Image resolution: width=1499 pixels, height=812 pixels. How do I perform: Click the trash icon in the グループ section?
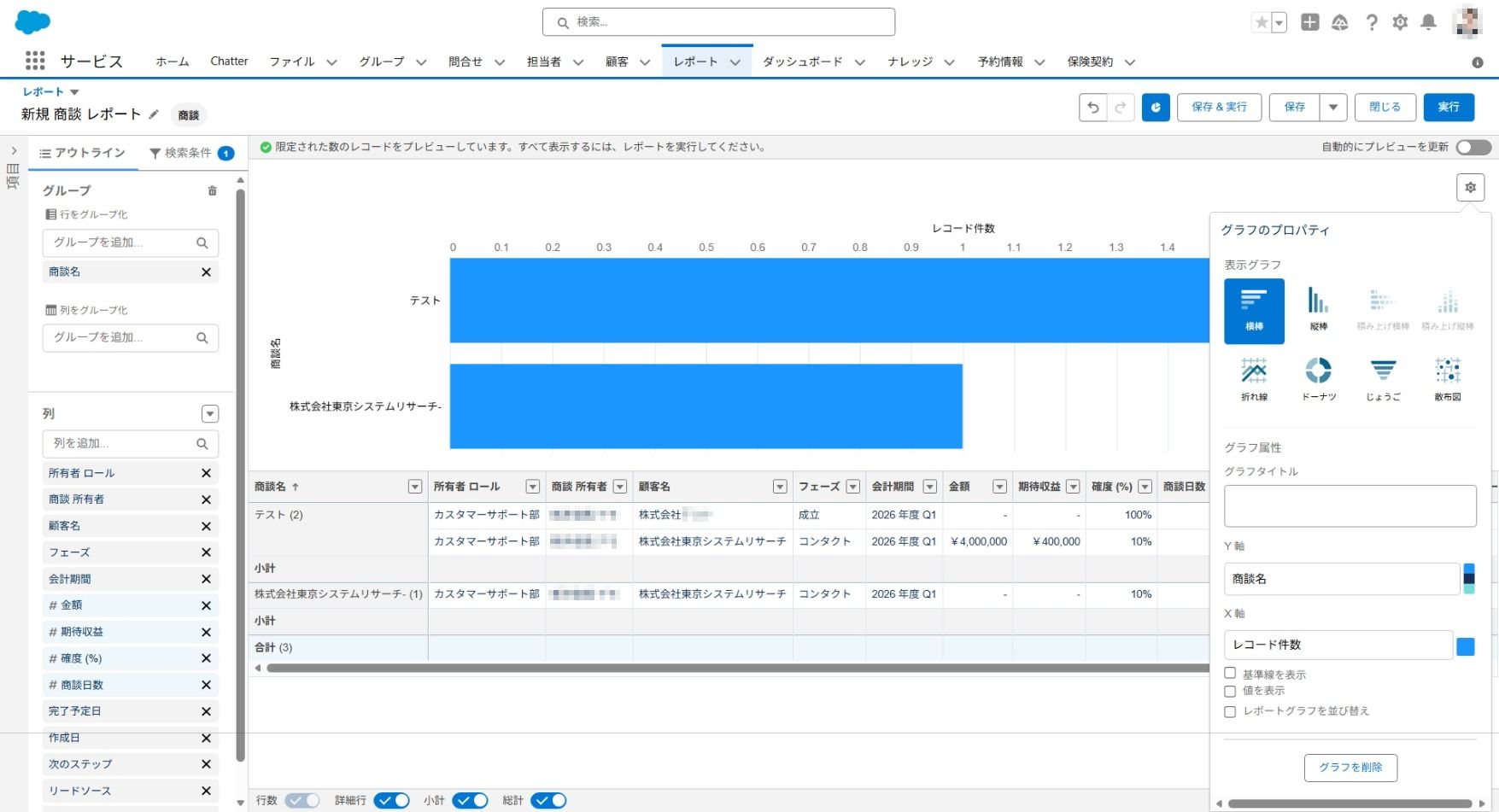tap(213, 191)
